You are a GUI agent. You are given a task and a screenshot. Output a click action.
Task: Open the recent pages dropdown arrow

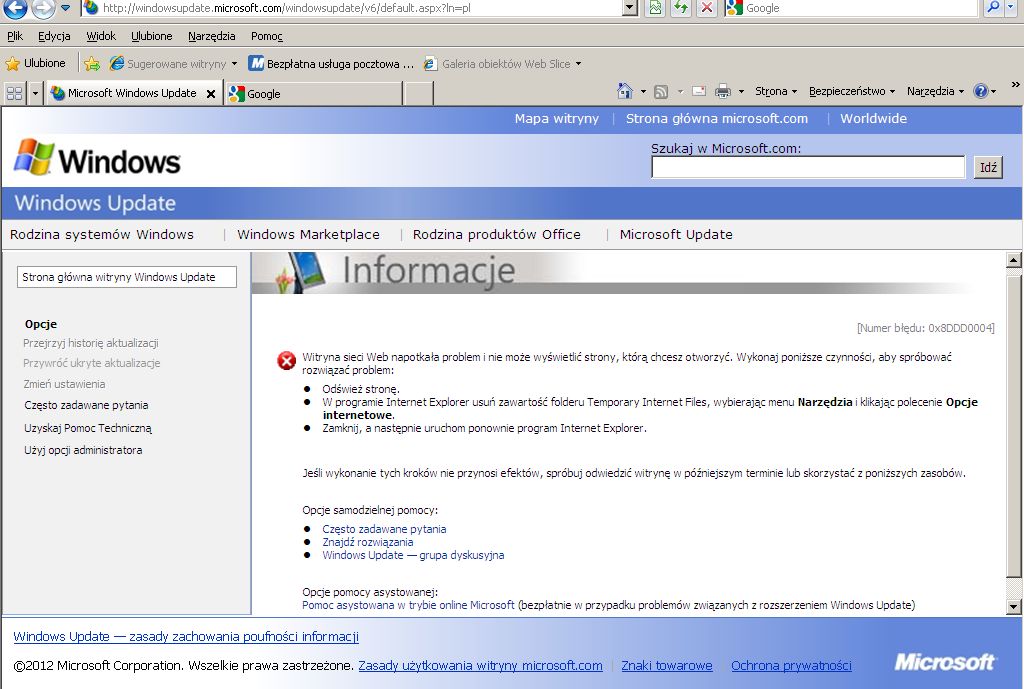[x=65, y=8]
